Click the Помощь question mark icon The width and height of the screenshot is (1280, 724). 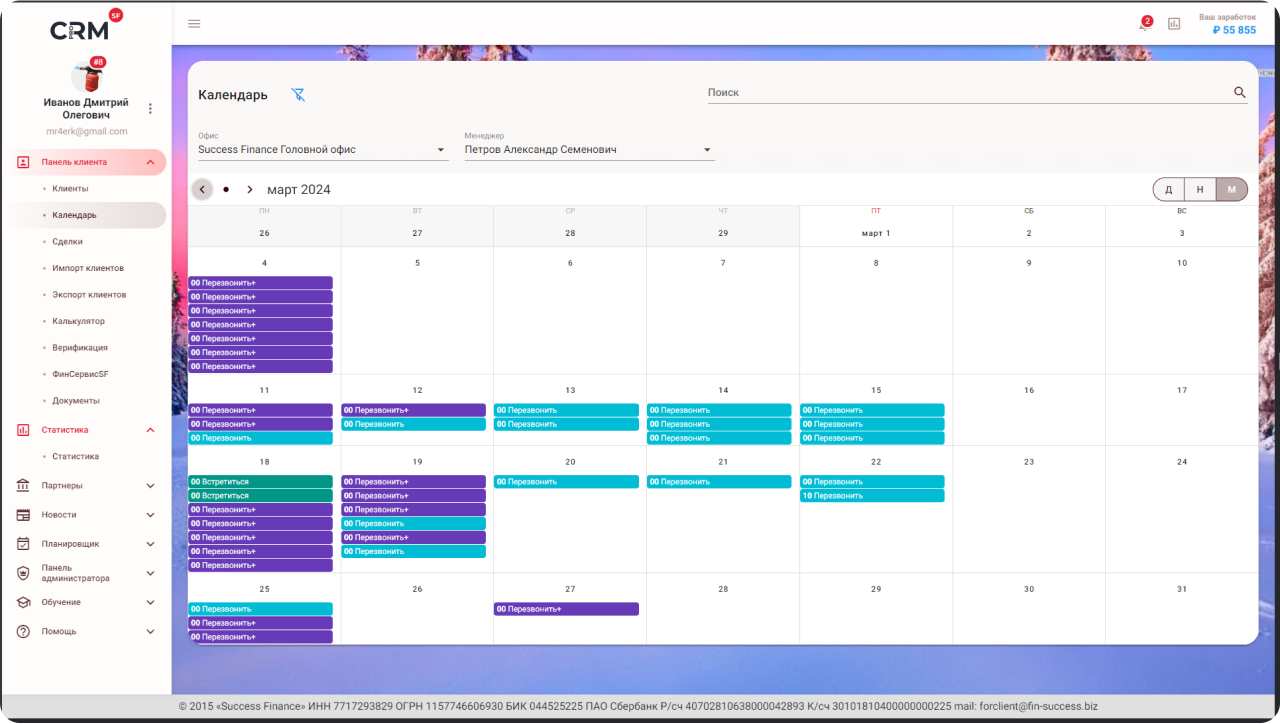tap(23, 632)
